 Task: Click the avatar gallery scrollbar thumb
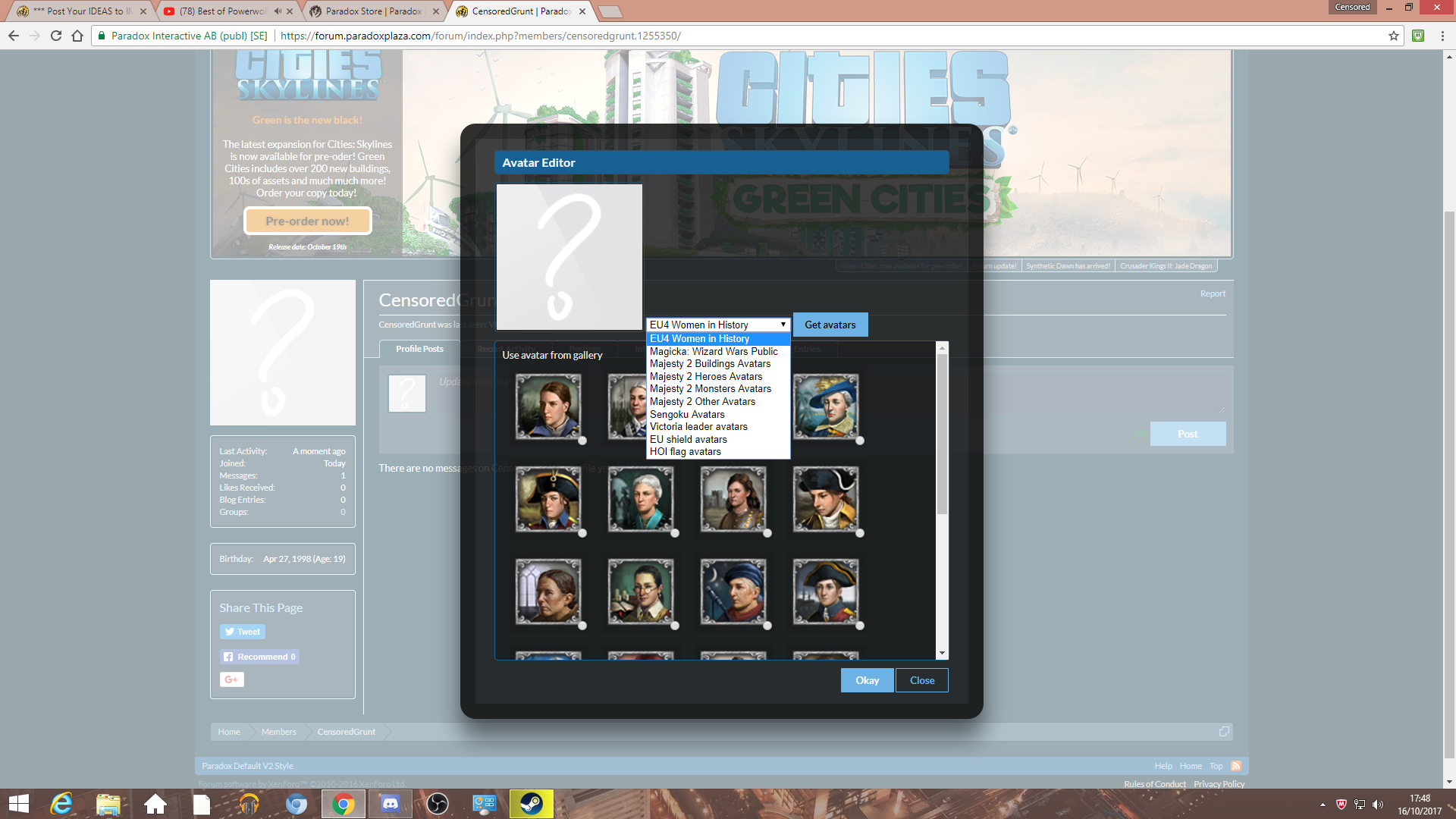pyautogui.click(x=942, y=435)
